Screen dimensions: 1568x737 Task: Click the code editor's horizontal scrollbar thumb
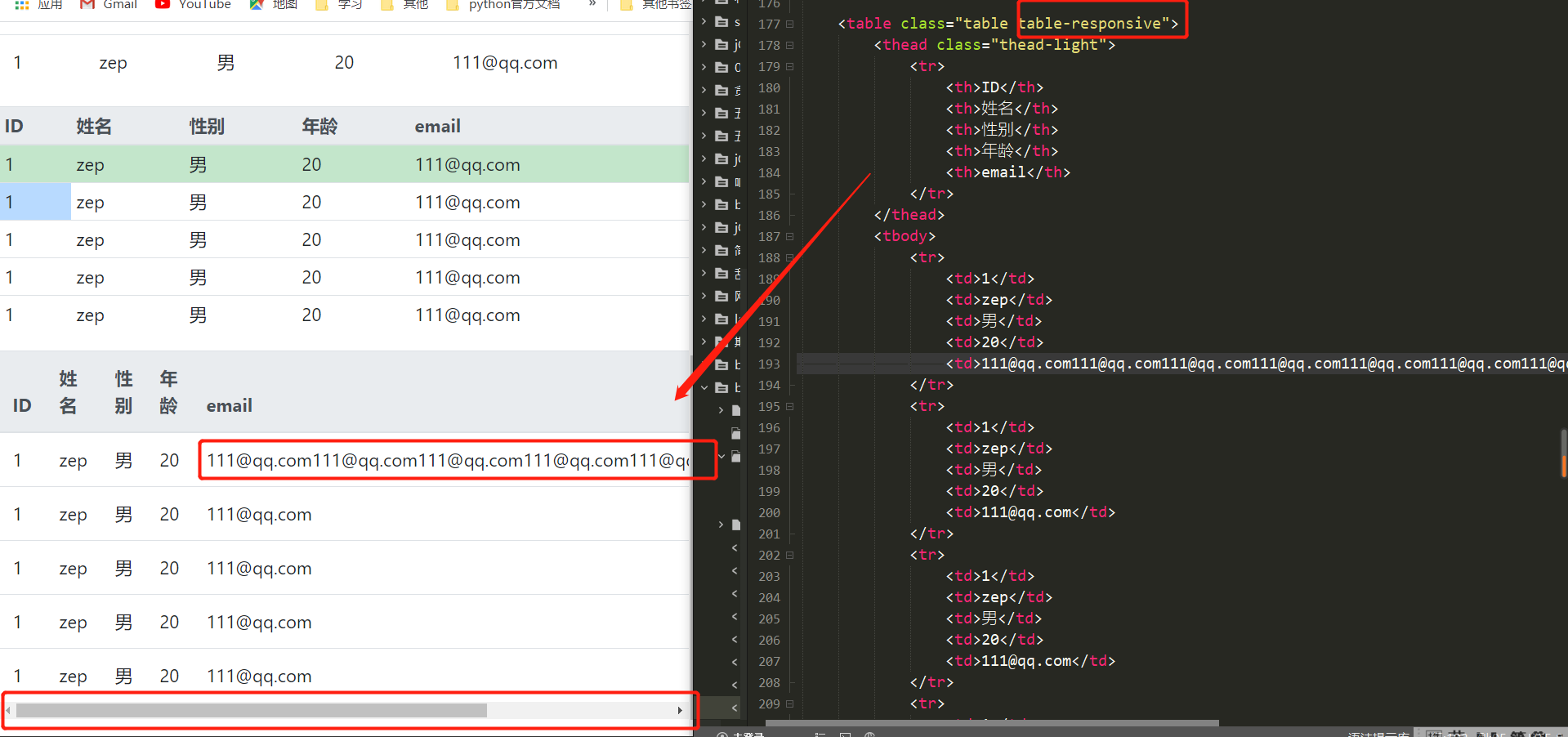pos(992,723)
